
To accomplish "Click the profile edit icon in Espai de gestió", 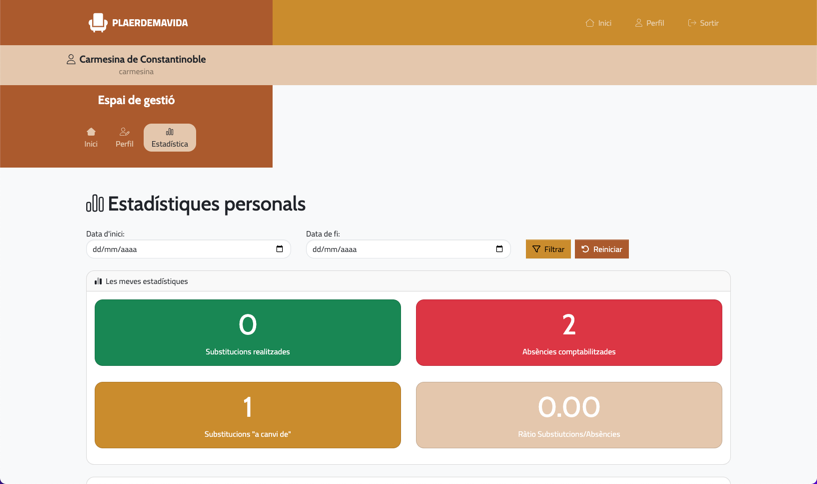I will click(x=124, y=132).
